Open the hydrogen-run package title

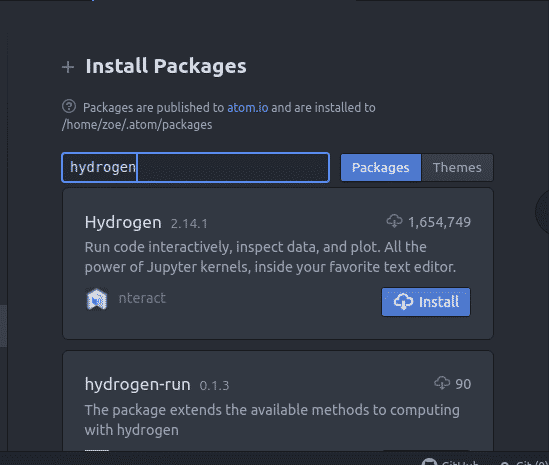[x=138, y=384]
